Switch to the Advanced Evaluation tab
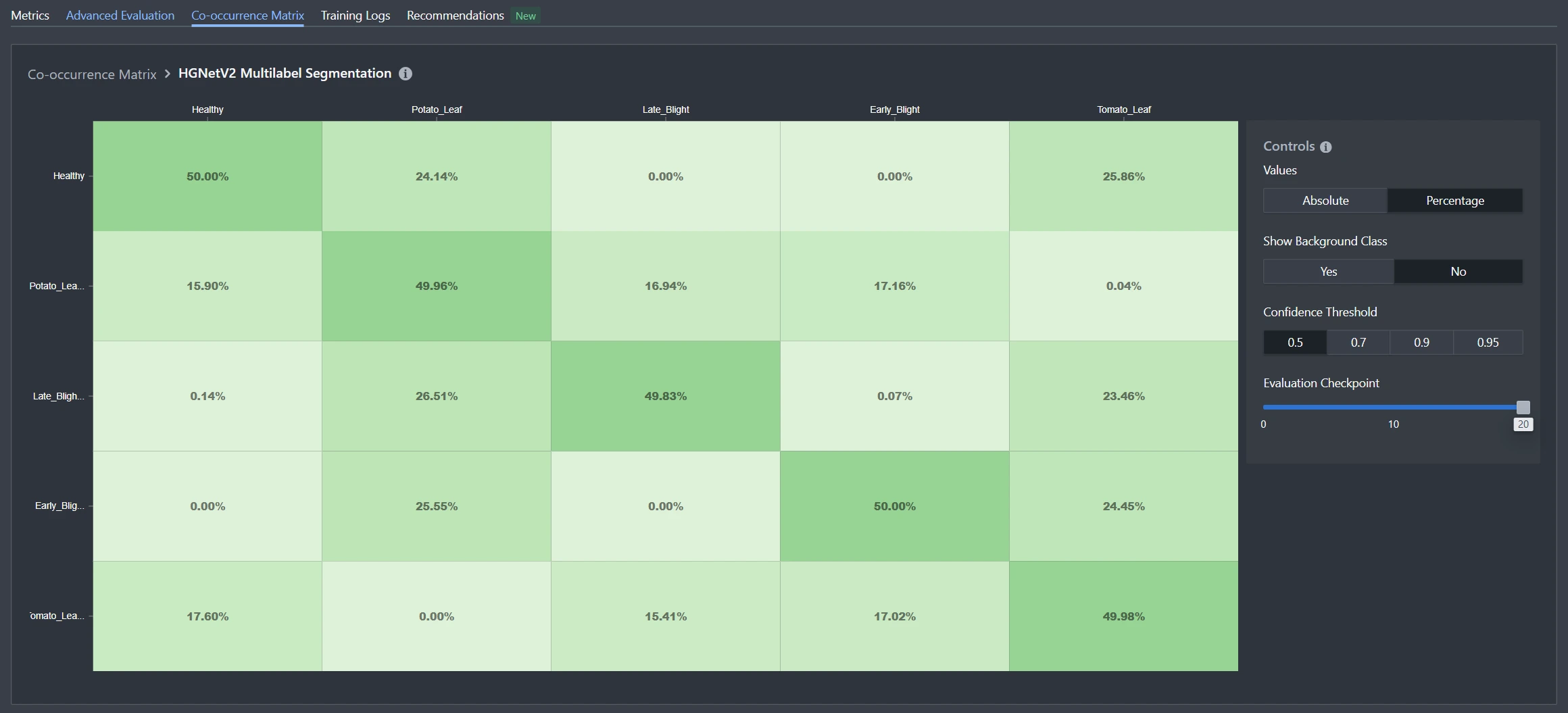The image size is (1568, 713). click(120, 15)
